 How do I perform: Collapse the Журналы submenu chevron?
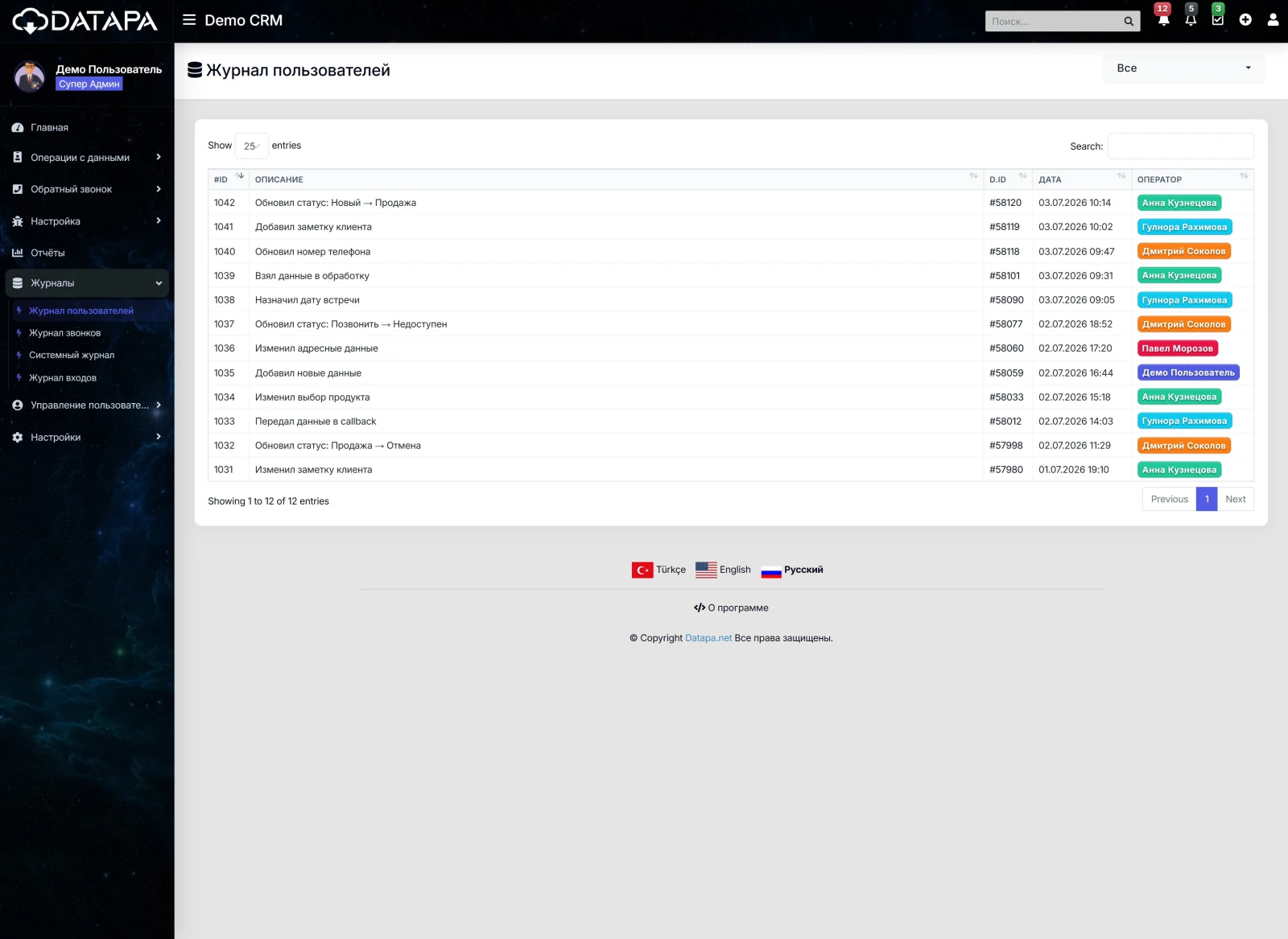tap(159, 283)
